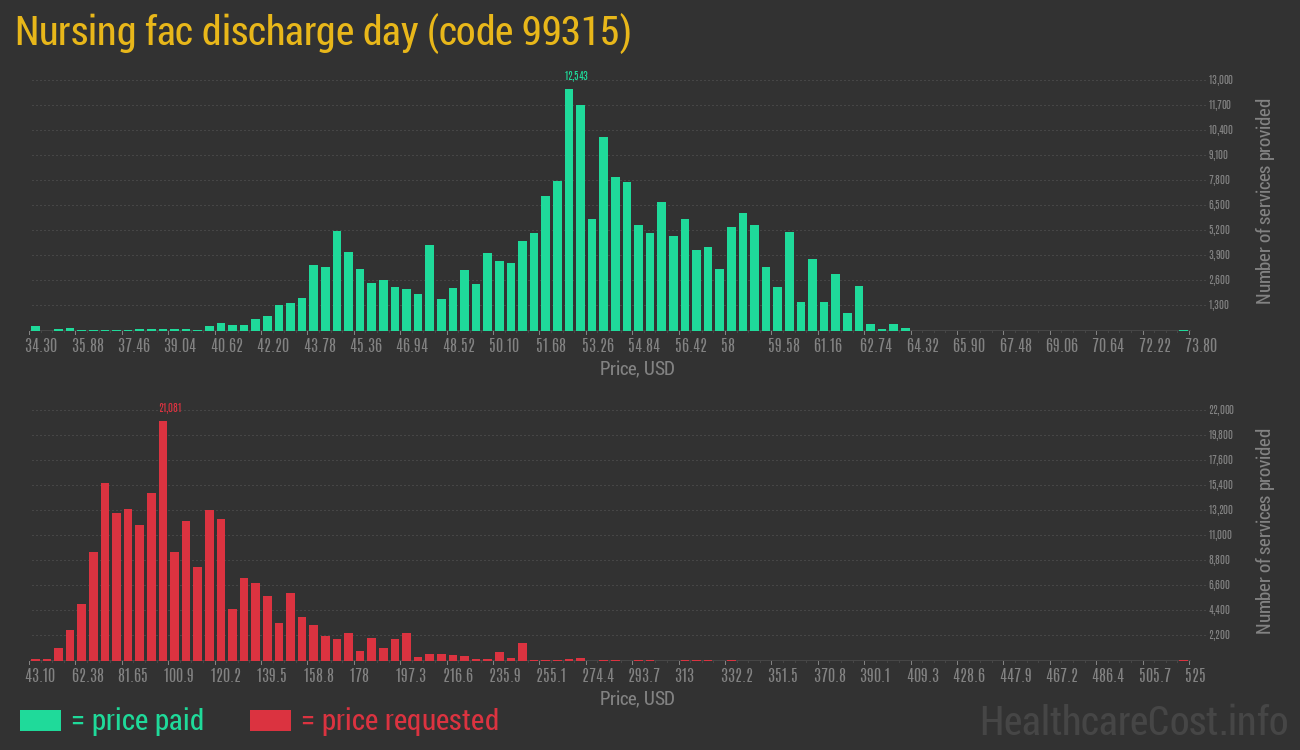
Task: Select the 34.30 tick on the green chart axis
Action: [x=41, y=346]
